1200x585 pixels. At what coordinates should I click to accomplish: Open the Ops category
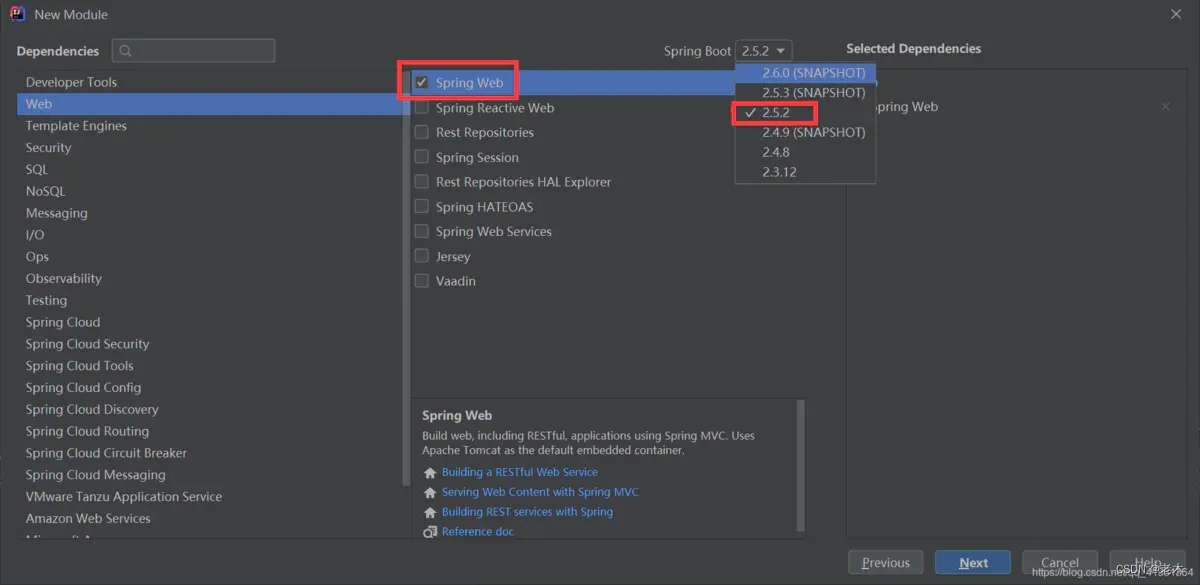point(37,257)
